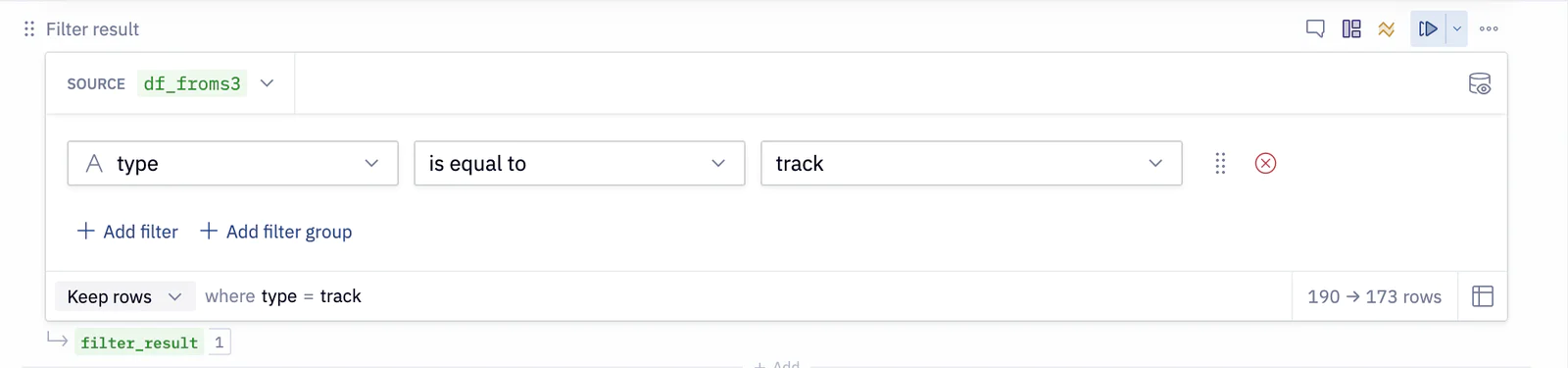Image resolution: width=1568 pixels, height=368 pixels.
Task: Open the type column dropdown
Action: (x=232, y=163)
